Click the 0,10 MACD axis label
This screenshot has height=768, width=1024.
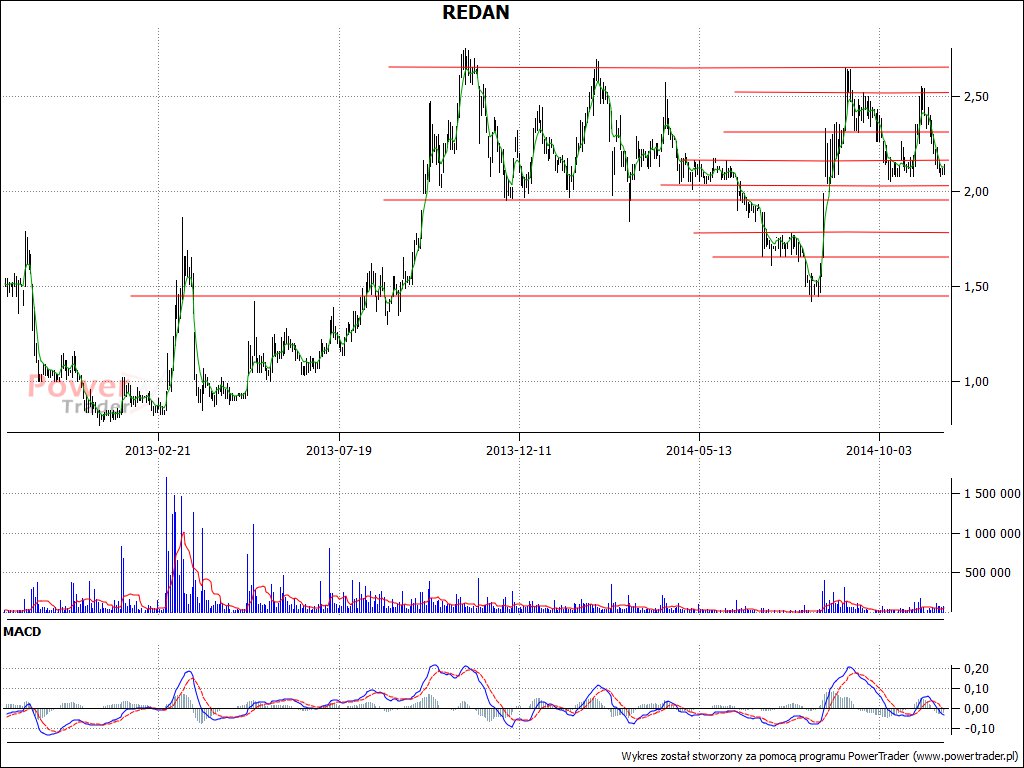(976, 689)
